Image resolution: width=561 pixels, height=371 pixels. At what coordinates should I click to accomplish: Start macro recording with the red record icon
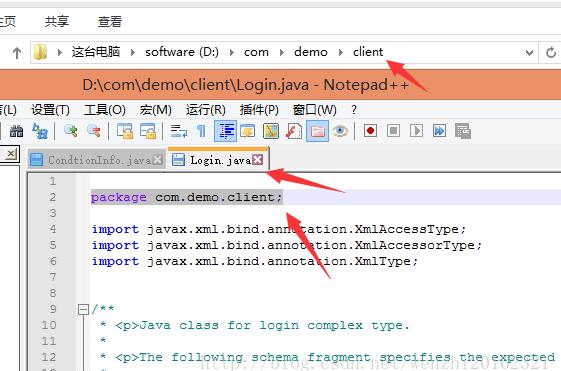pos(370,131)
